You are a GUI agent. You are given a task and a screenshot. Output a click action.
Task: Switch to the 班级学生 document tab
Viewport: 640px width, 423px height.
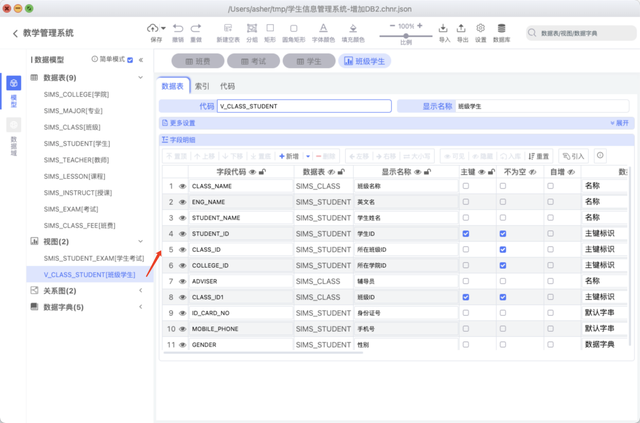pos(364,61)
